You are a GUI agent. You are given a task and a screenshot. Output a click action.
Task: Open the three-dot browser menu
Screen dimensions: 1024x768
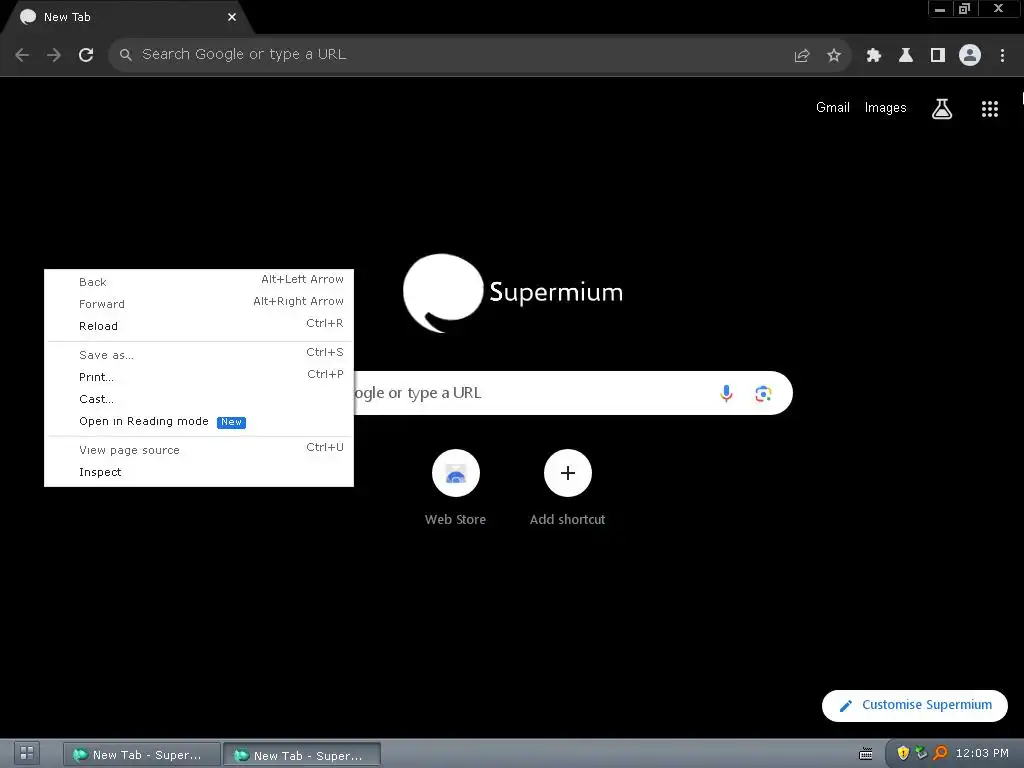(1002, 55)
